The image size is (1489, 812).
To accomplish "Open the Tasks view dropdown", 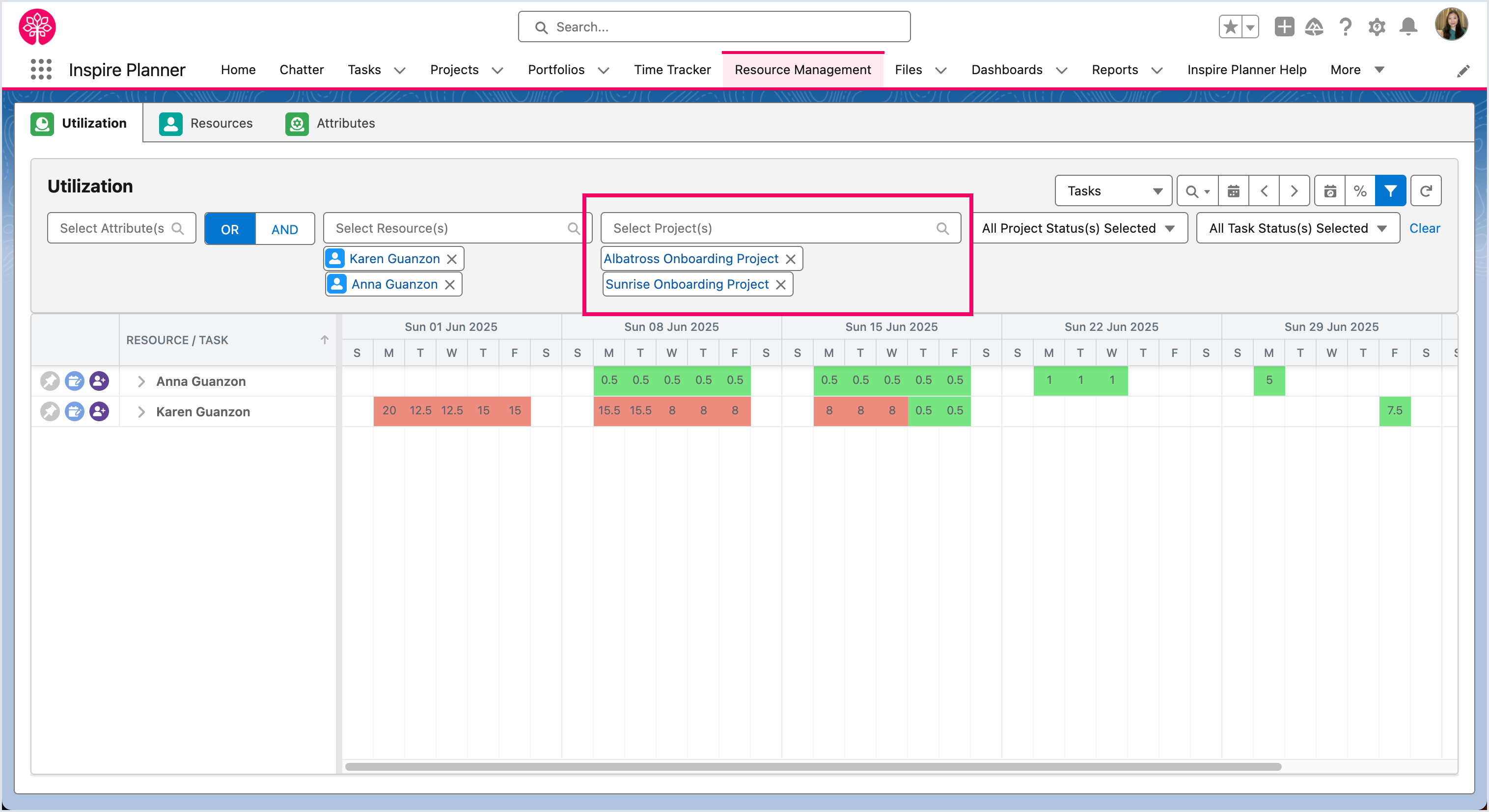I will (1113, 190).
